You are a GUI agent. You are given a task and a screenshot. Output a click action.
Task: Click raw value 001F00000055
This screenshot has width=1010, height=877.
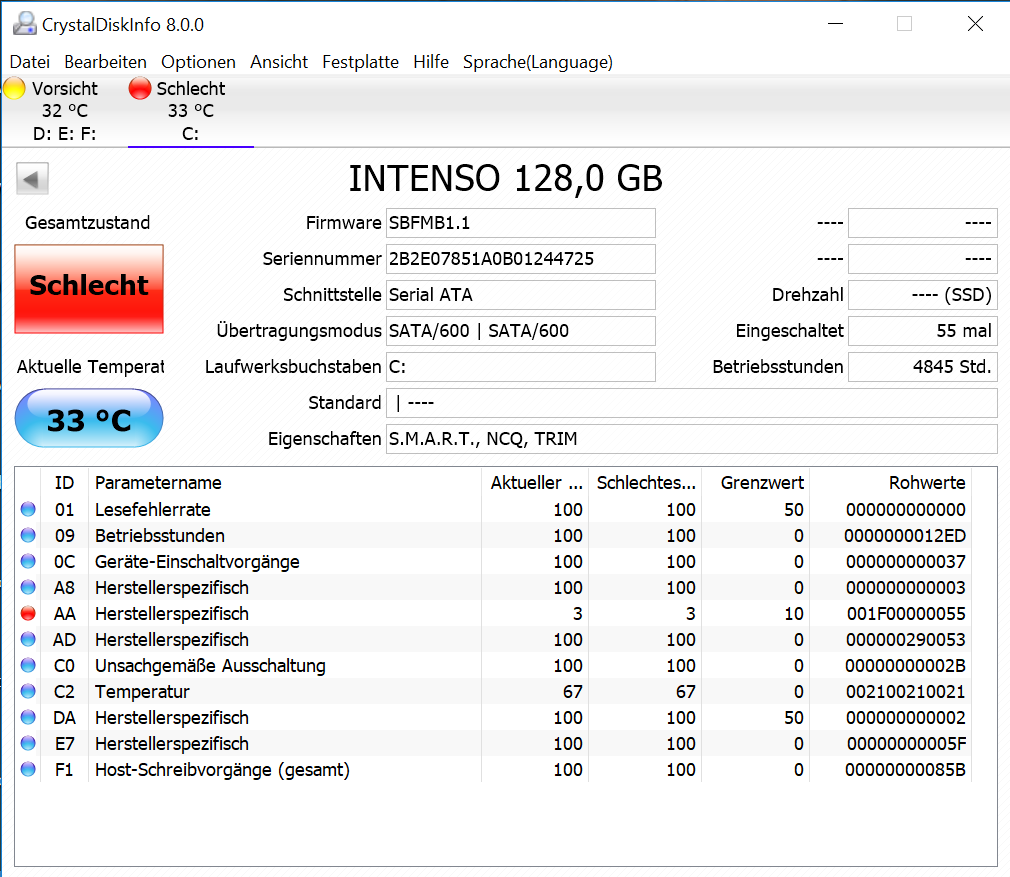906,614
